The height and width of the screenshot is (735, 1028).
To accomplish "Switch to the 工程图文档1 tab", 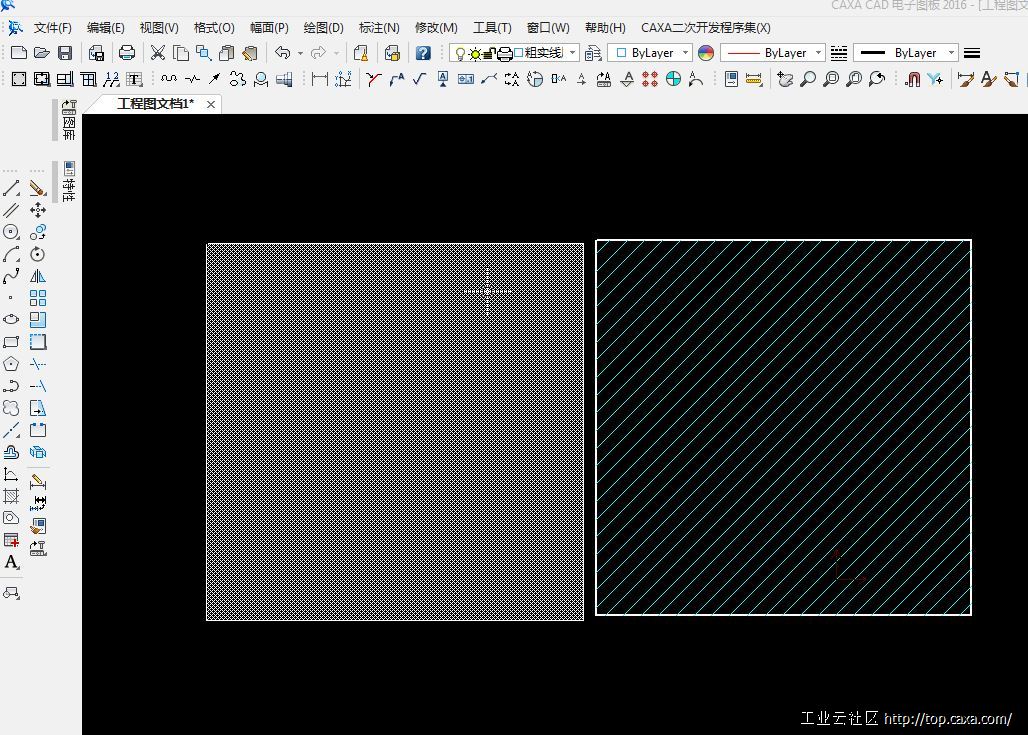I will point(155,104).
